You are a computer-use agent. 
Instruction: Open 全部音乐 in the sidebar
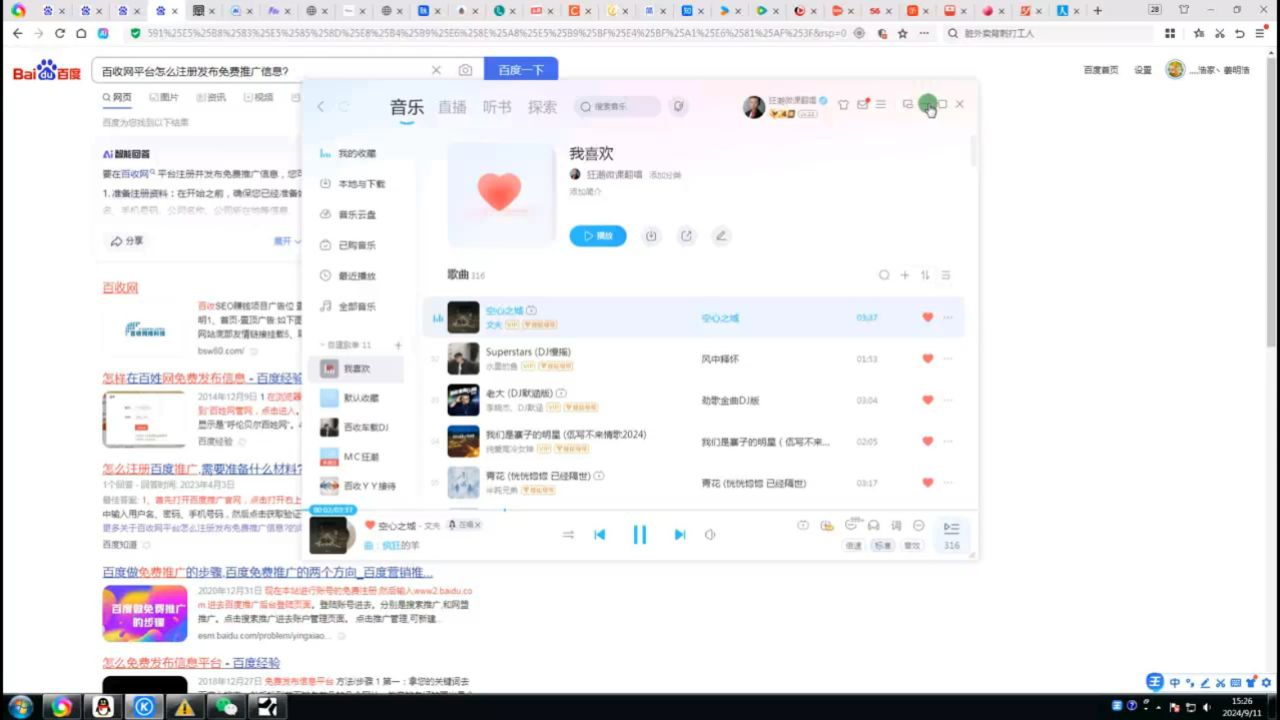(x=357, y=306)
